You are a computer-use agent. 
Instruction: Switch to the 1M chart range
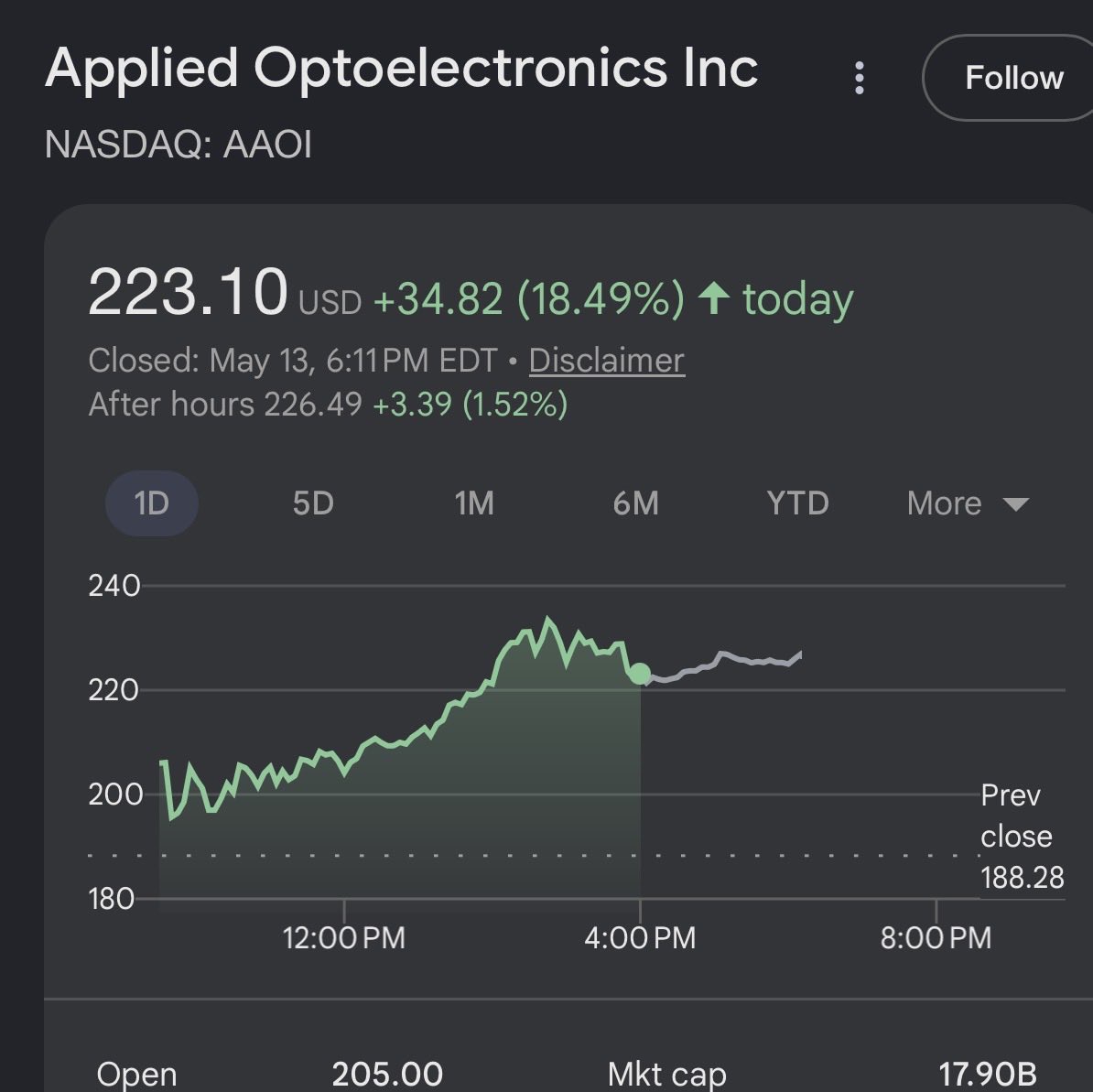point(475,503)
